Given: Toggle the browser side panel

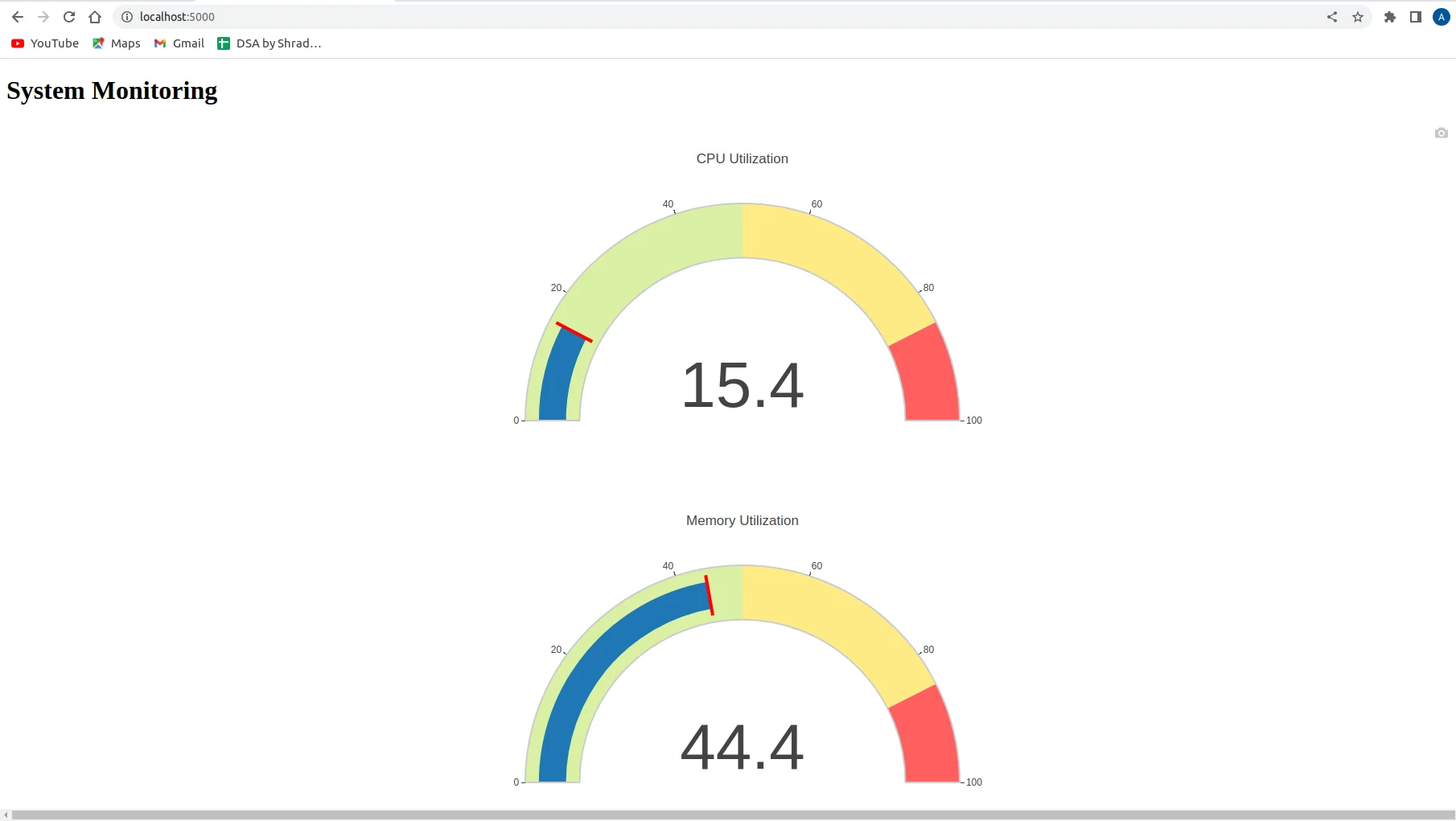Looking at the screenshot, I should 1416,17.
